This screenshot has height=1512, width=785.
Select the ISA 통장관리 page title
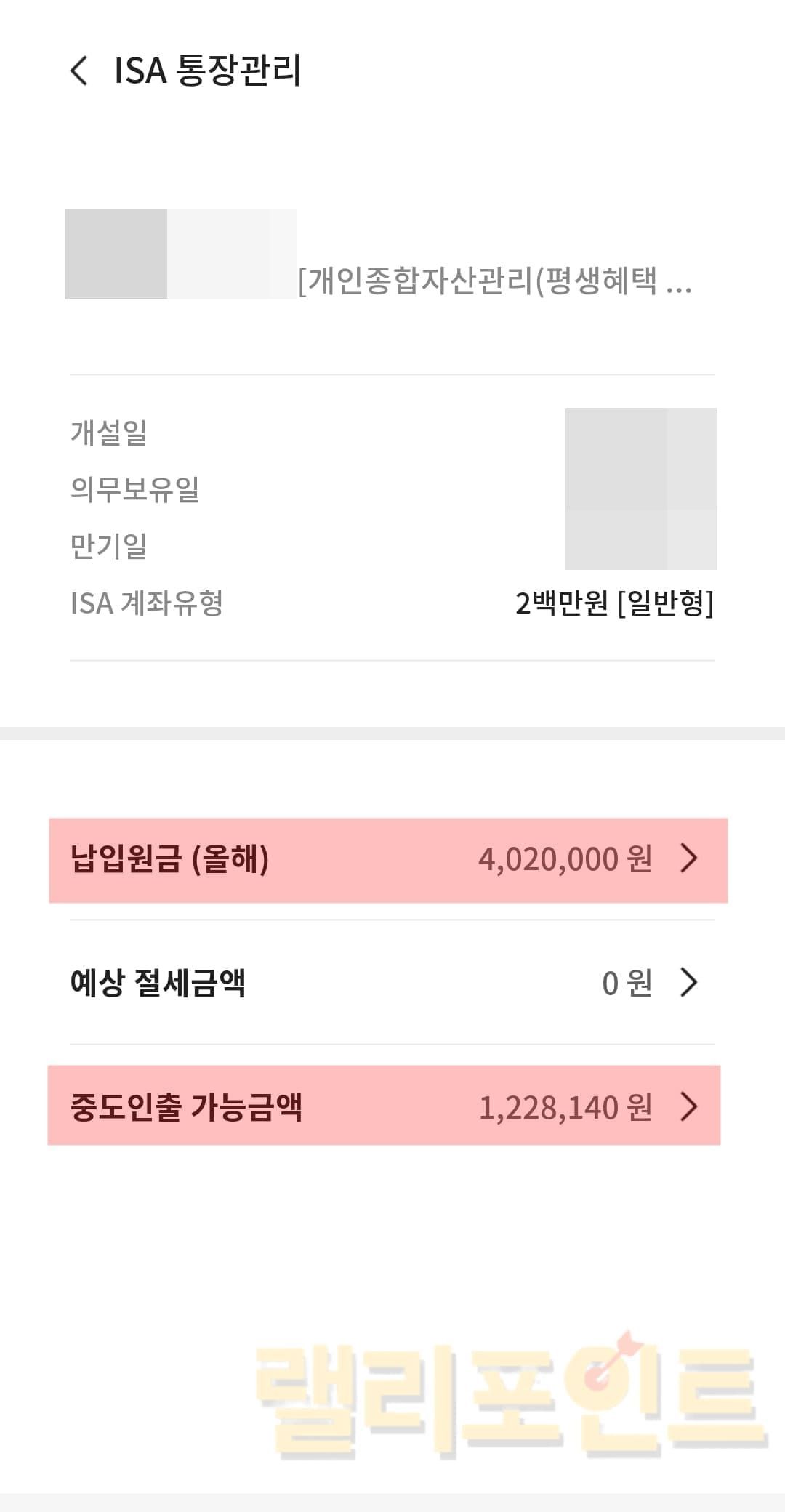point(208,71)
